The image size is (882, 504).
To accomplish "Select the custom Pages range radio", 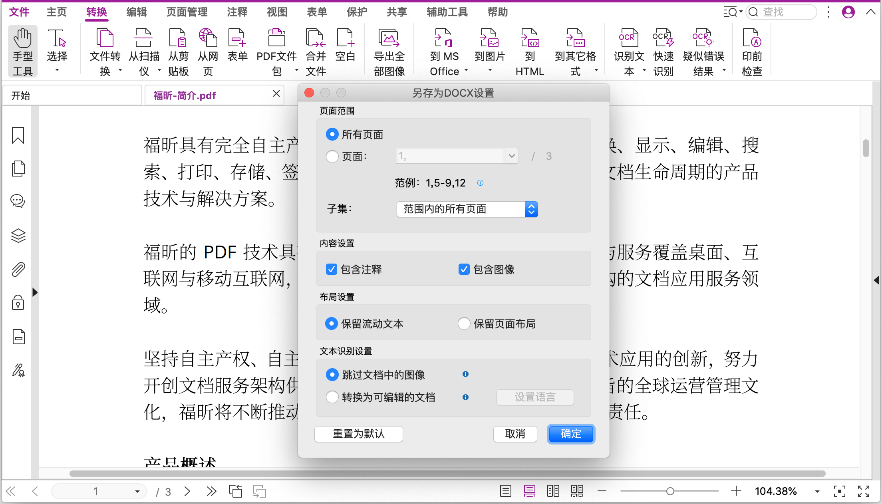I will 332,156.
